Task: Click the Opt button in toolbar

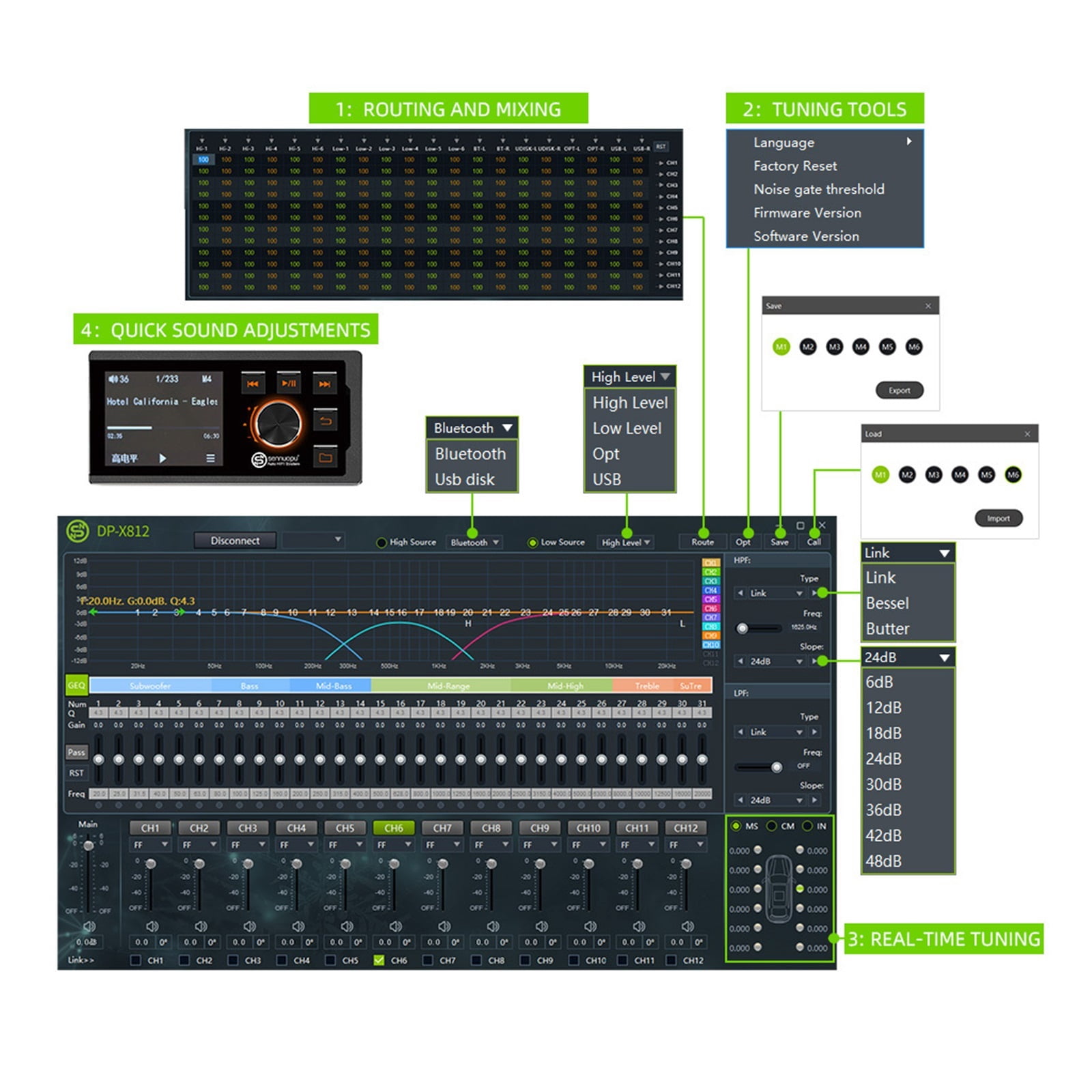Action: click(743, 542)
